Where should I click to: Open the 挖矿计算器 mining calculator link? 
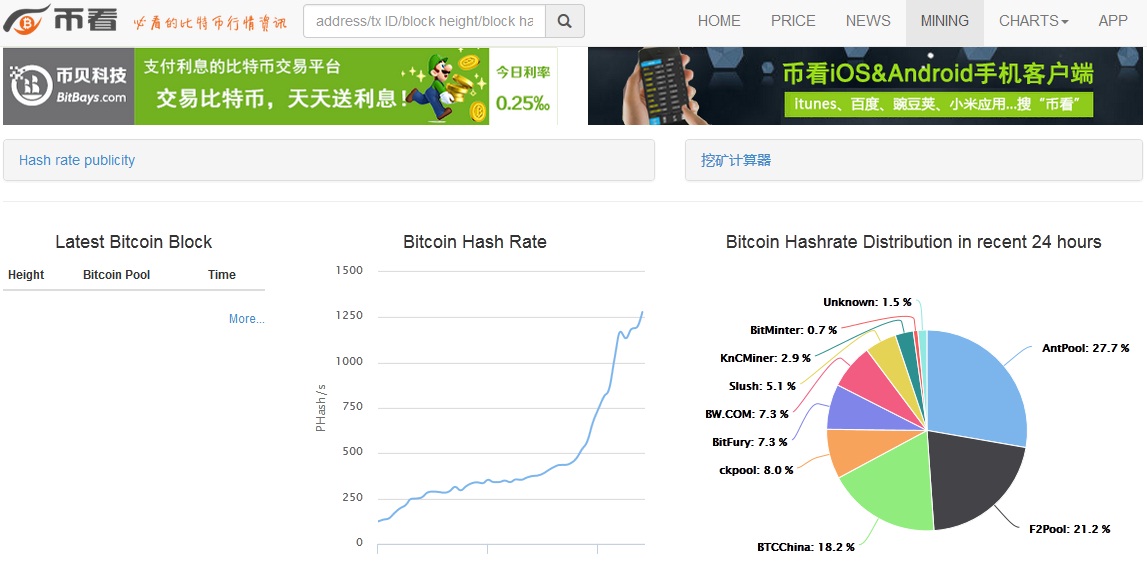736,160
